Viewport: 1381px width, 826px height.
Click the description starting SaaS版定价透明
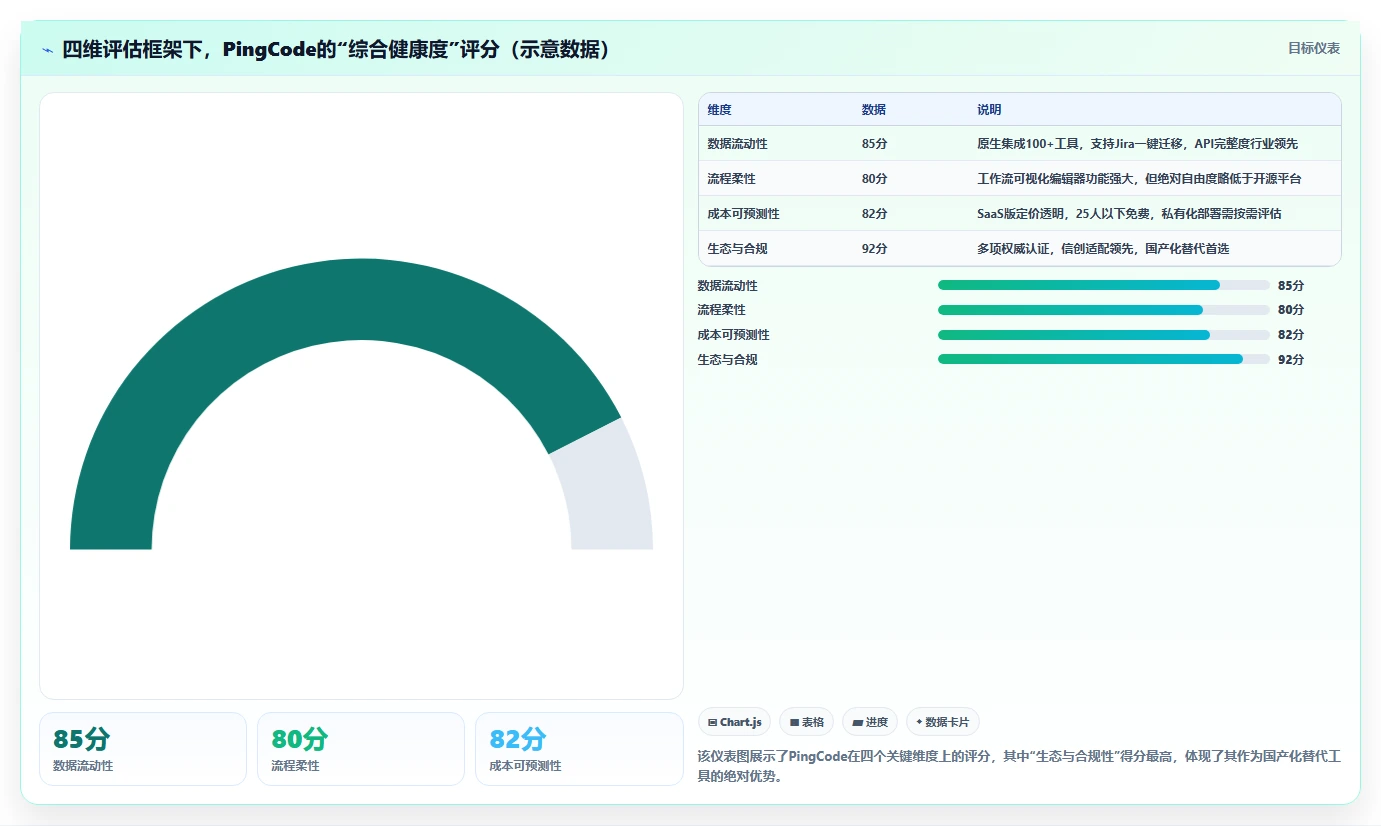coord(1129,214)
